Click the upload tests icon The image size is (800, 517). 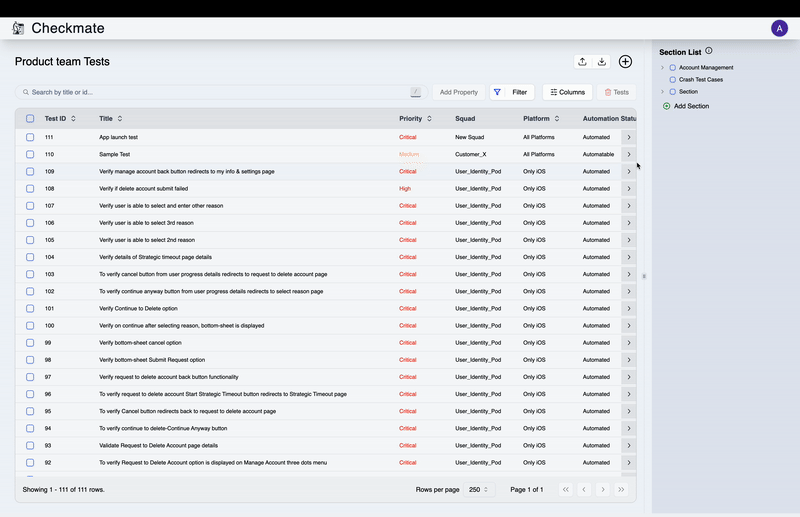click(x=582, y=62)
